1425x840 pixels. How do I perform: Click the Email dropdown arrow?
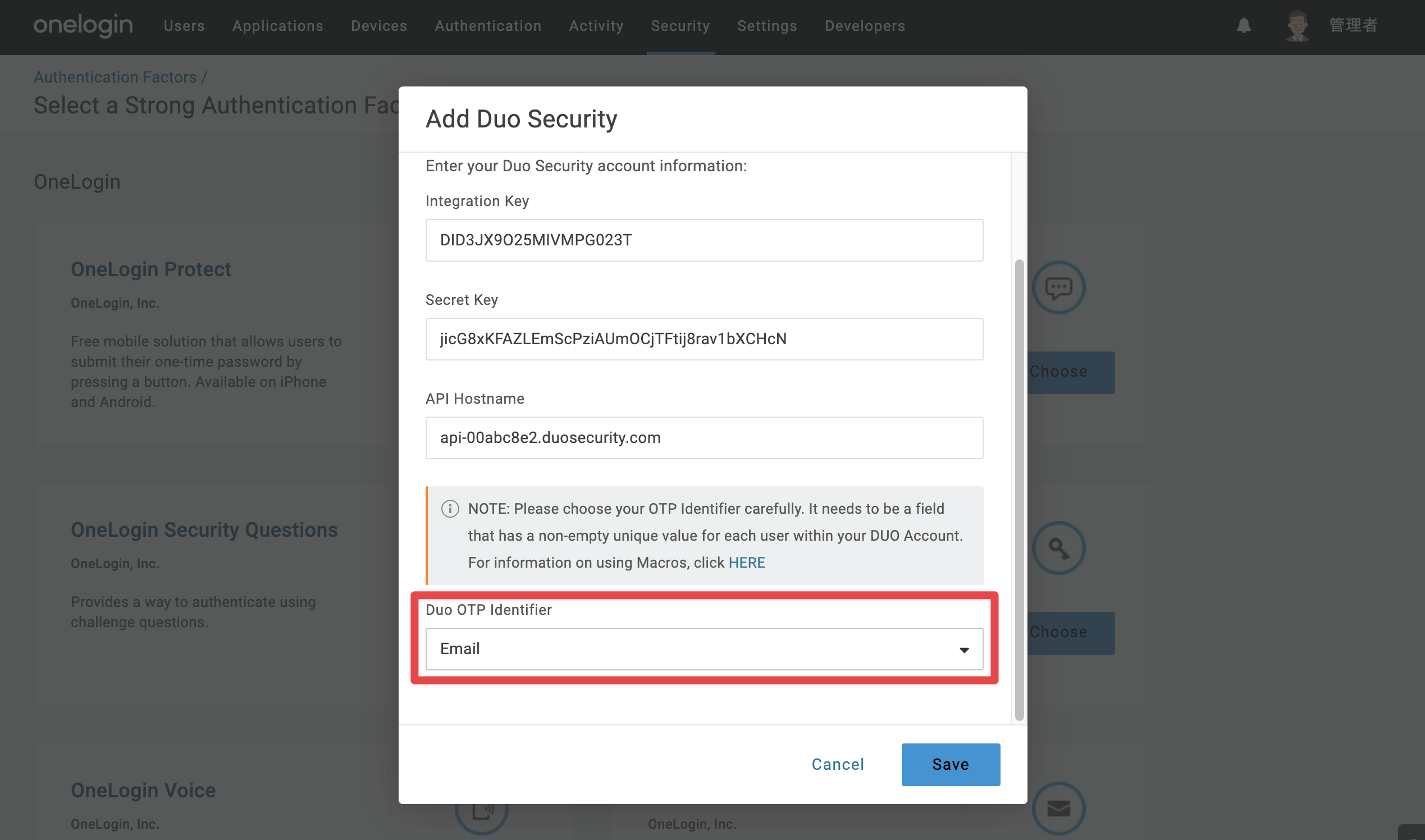pyautogui.click(x=964, y=650)
